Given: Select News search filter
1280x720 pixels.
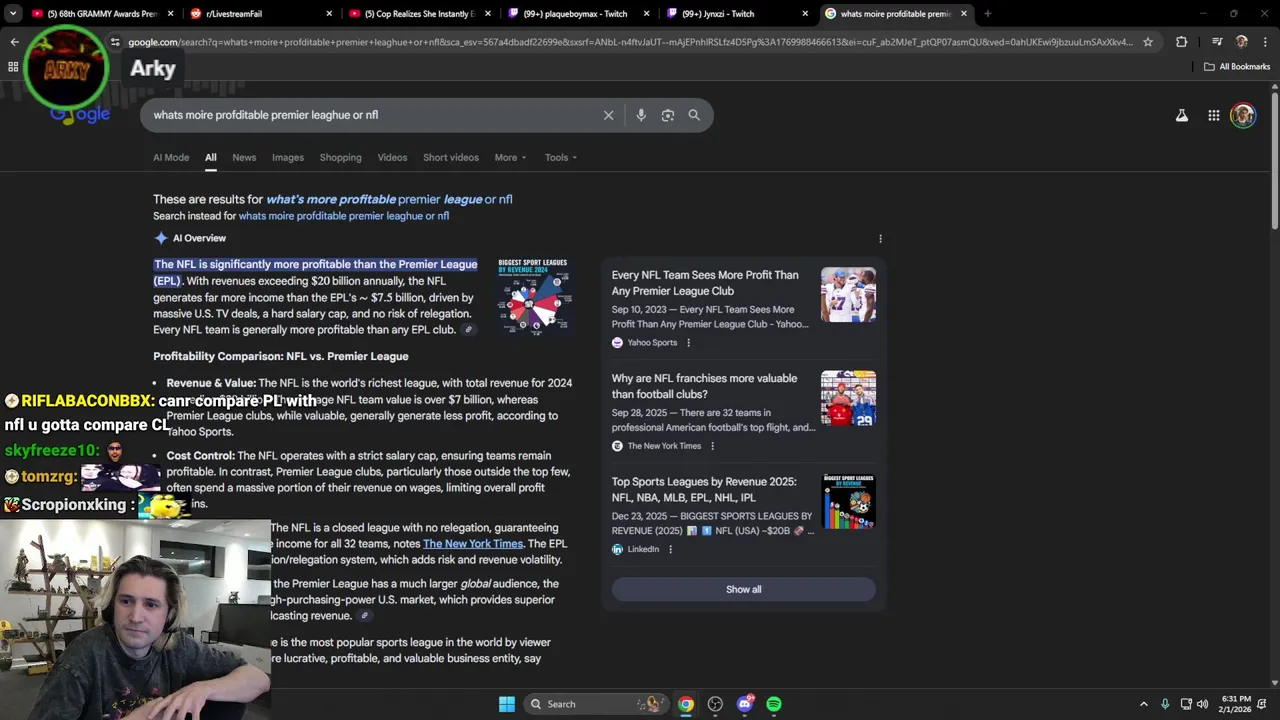Looking at the screenshot, I should (x=244, y=157).
